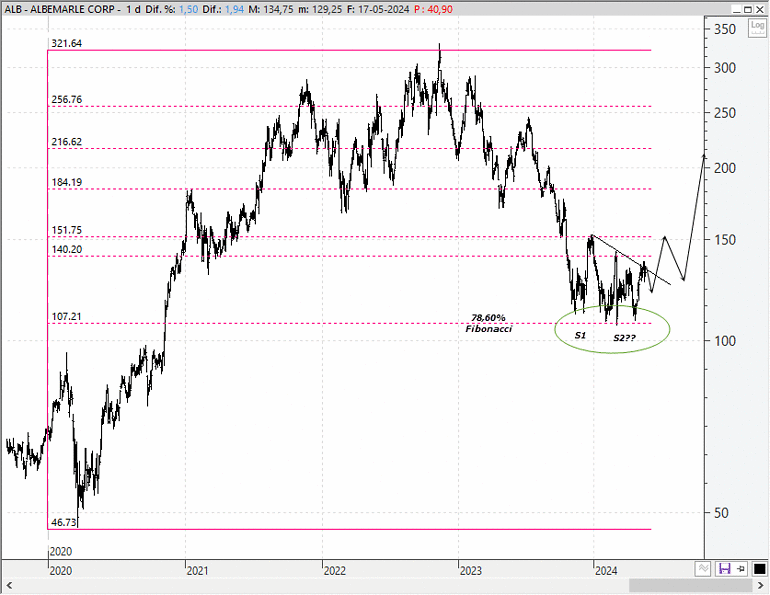Click the M: 134,75 maximum value
This screenshot has width=770, height=595.
pos(270,9)
